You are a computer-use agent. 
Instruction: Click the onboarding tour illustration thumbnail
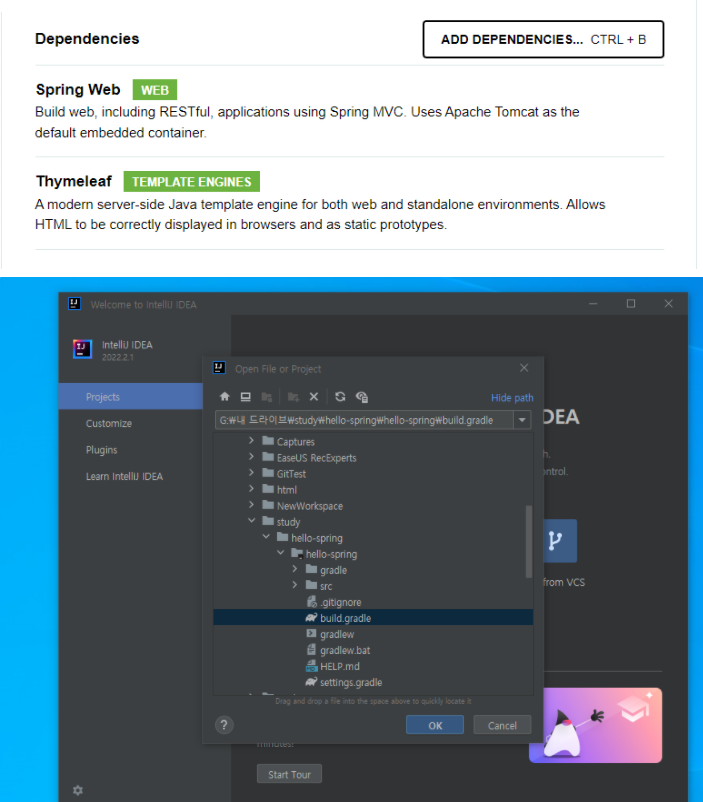tap(596, 725)
